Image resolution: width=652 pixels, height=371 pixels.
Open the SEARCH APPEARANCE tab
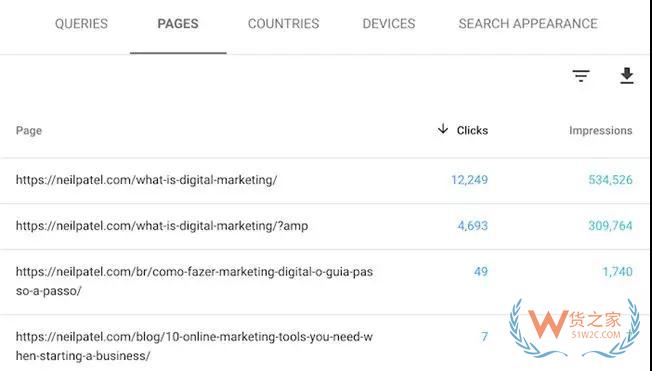528,24
